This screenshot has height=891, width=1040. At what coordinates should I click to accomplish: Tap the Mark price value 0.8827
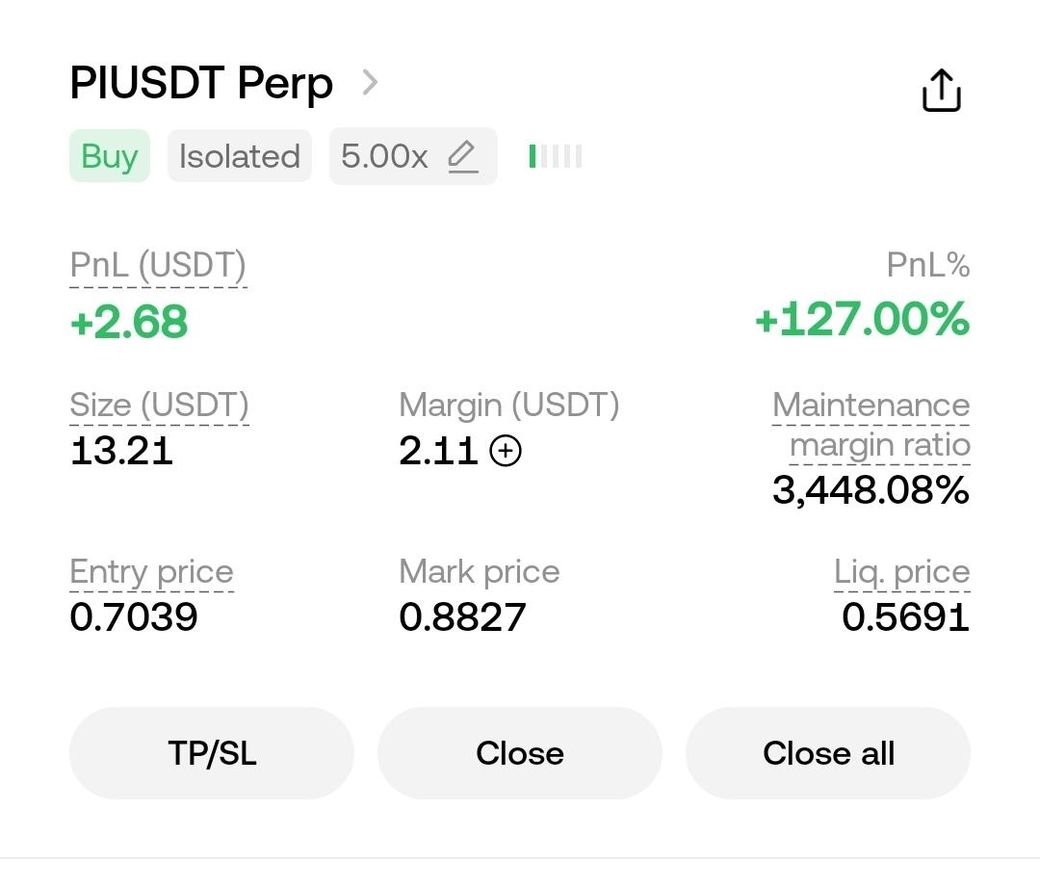pos(462,617)
